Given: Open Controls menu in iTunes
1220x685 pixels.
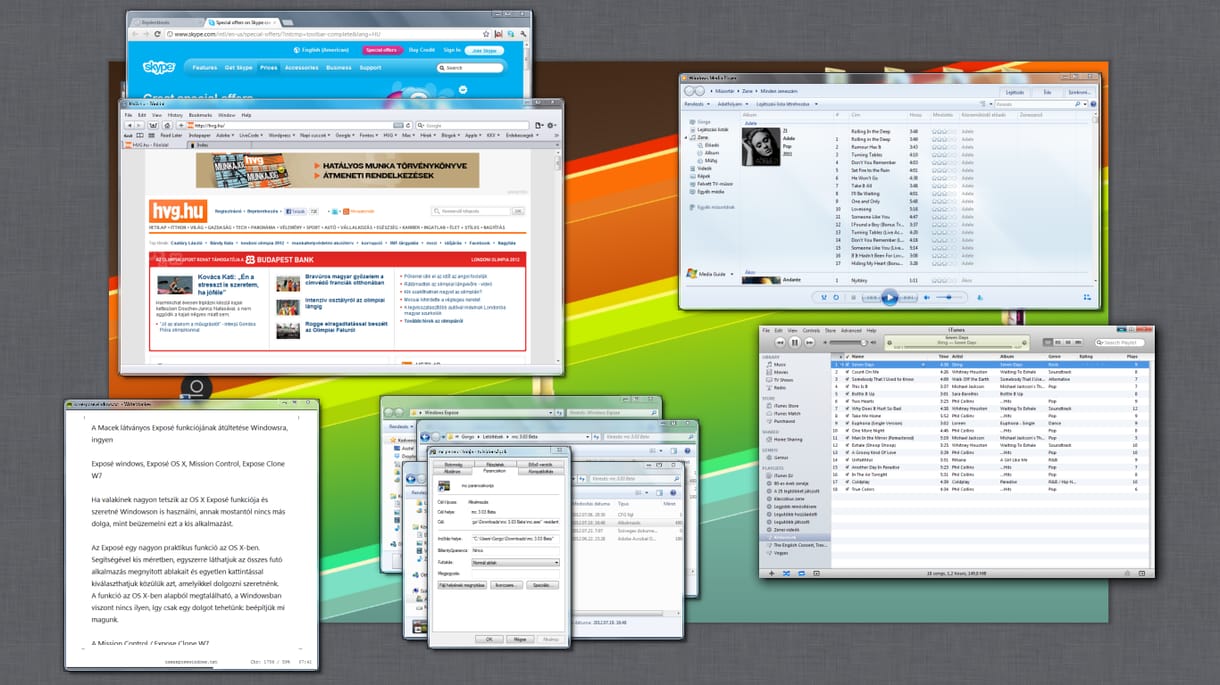Looking at the screenshot, I should (811, 330).
